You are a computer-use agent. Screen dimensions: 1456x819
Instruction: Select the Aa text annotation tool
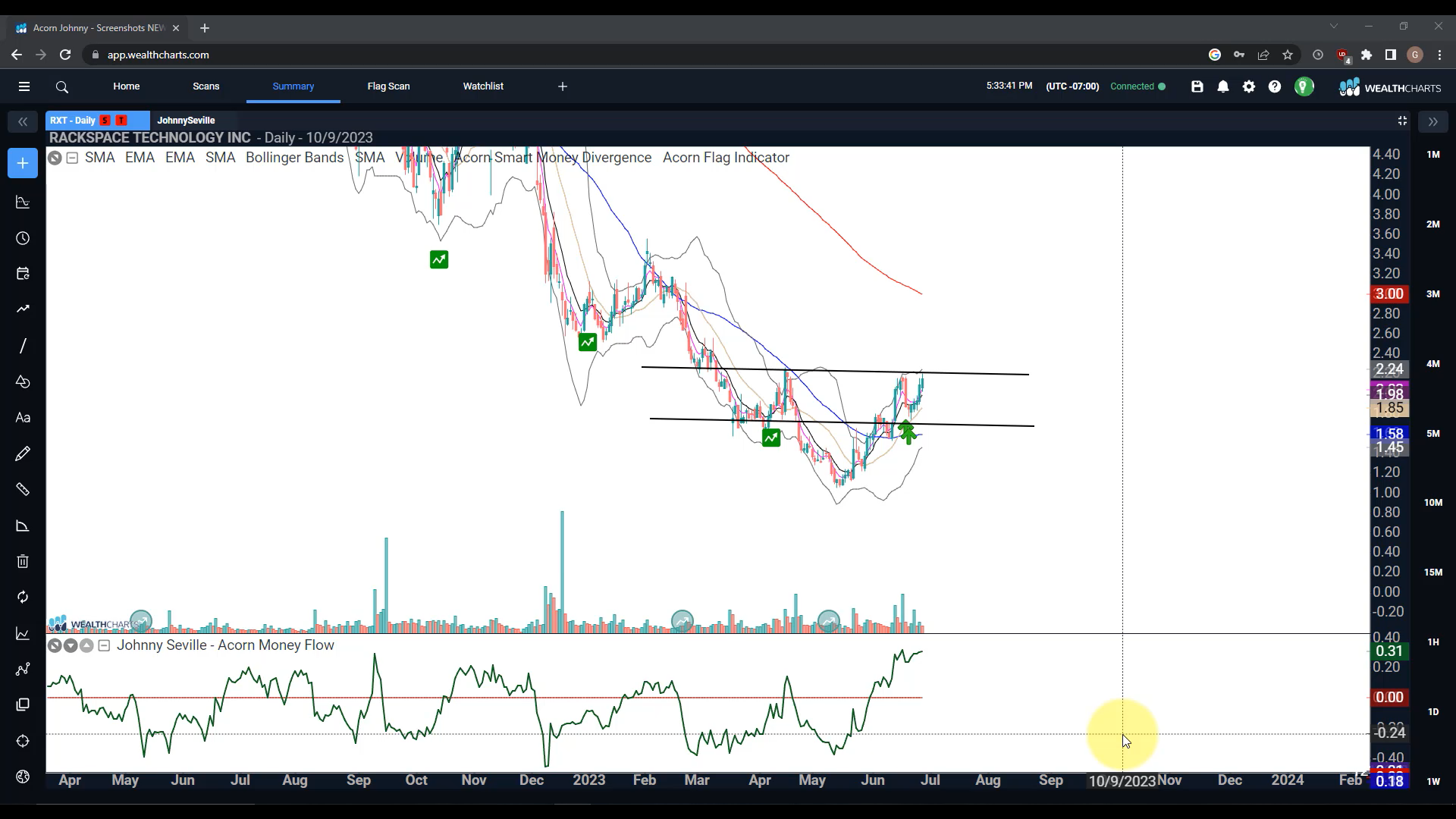tap(23, 418)
